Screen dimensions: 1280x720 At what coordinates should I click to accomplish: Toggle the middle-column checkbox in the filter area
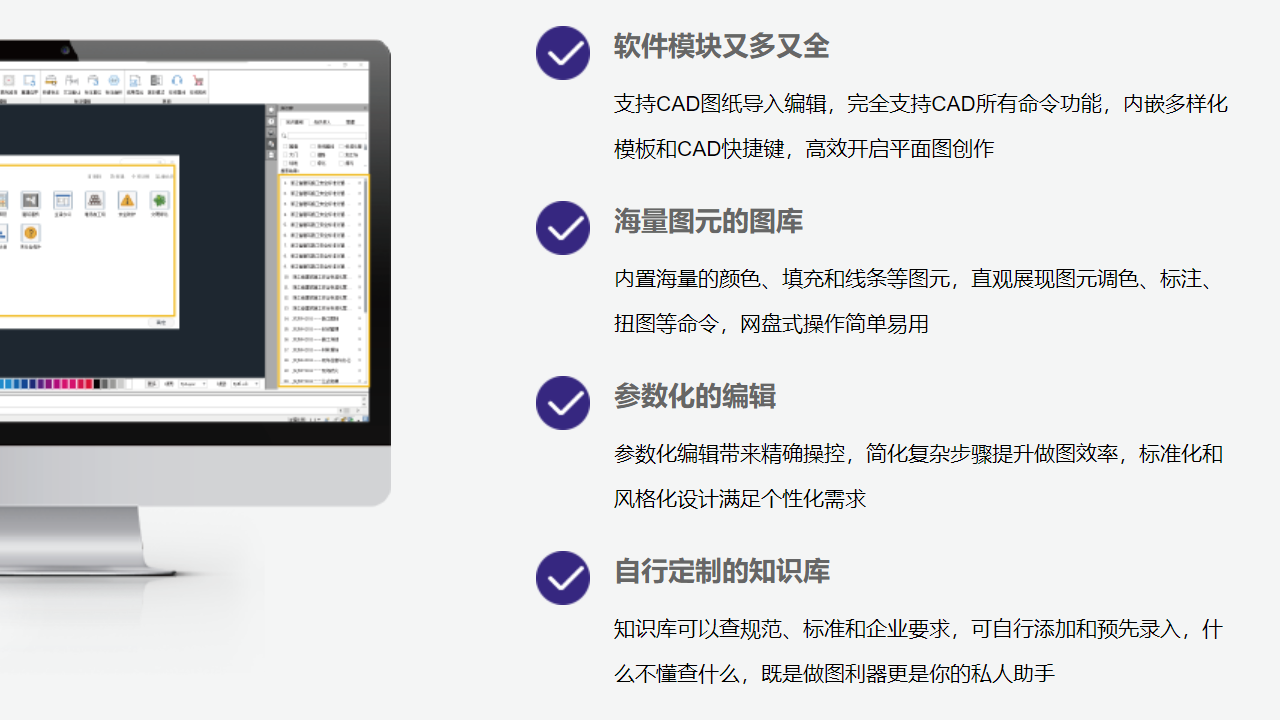click(313, 155)
